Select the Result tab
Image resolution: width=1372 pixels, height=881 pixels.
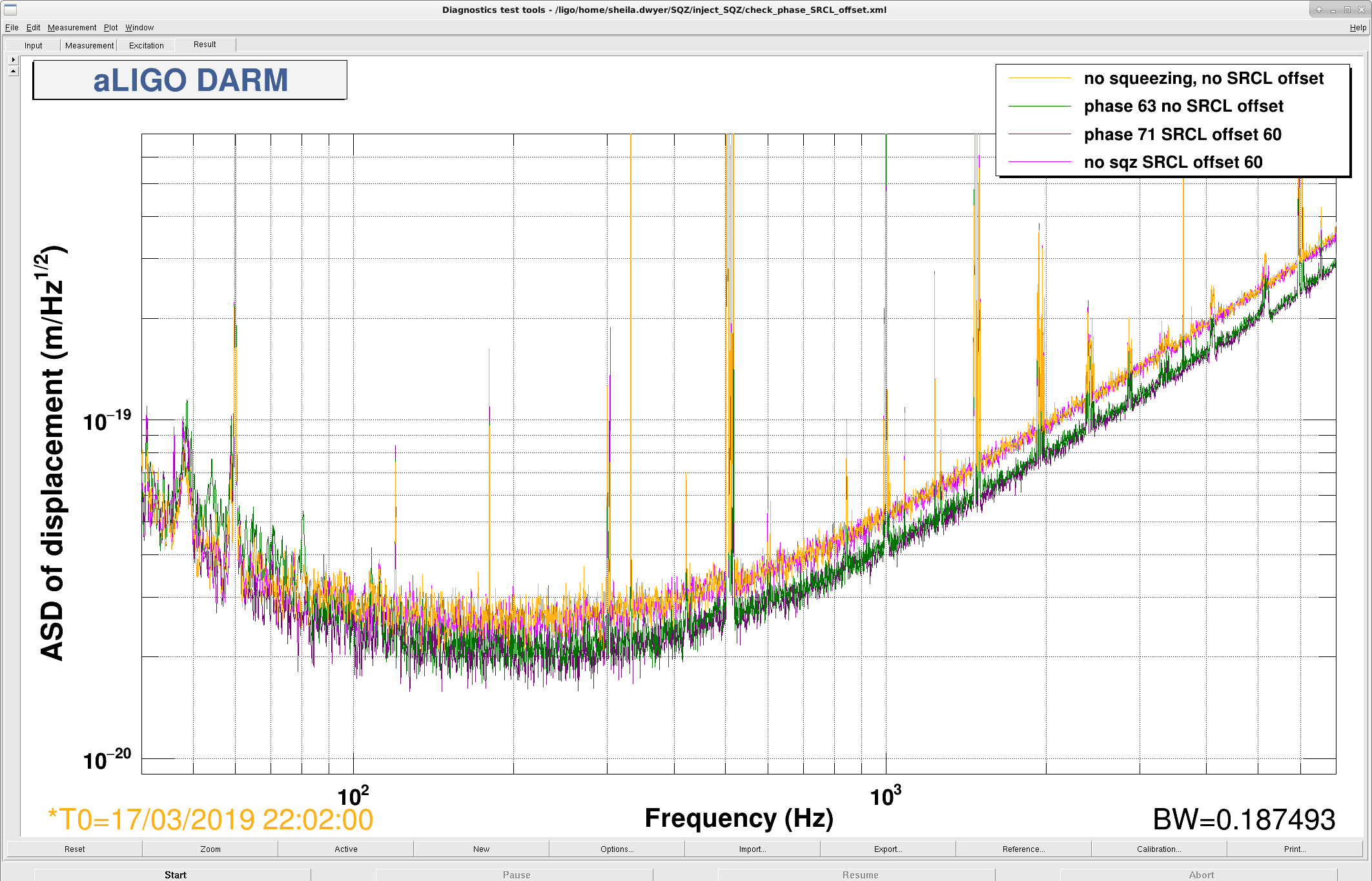(x=205, y=45)
